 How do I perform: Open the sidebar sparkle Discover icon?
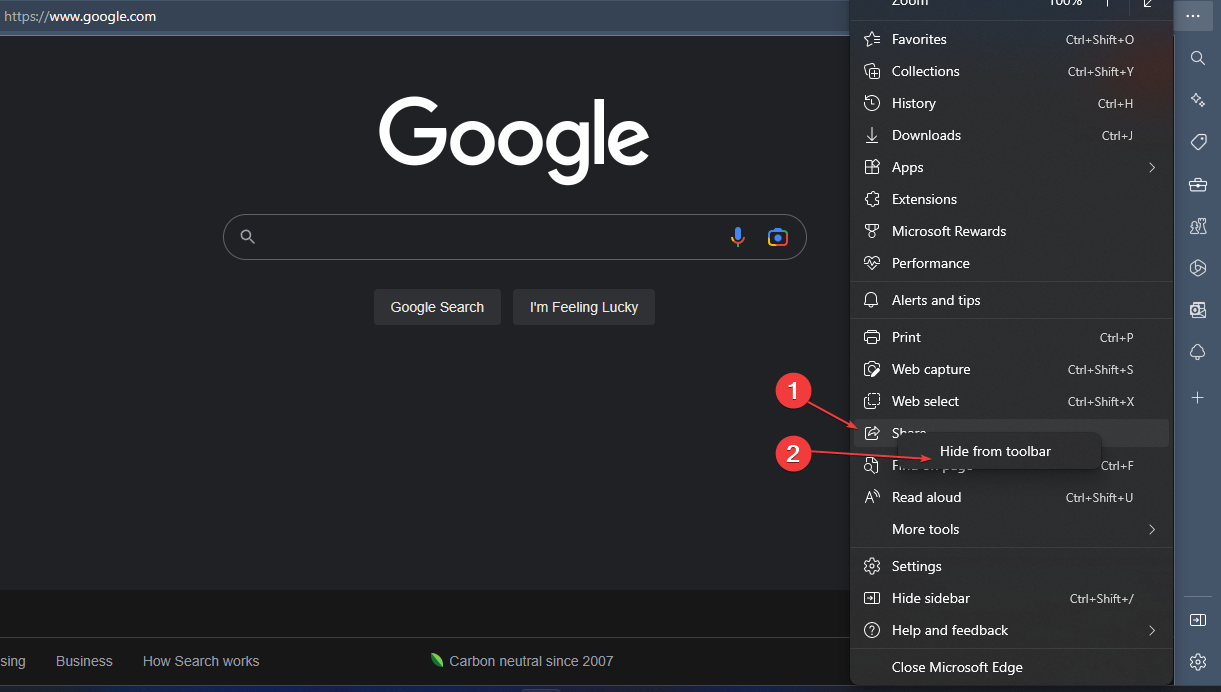coord(1197,100)
